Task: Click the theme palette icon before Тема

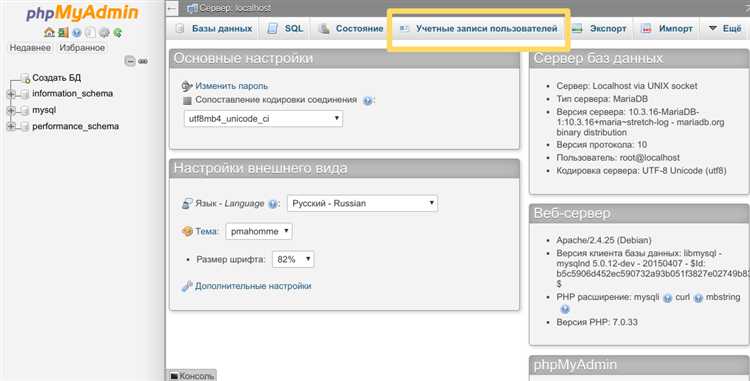Action: tap(187, 231)
